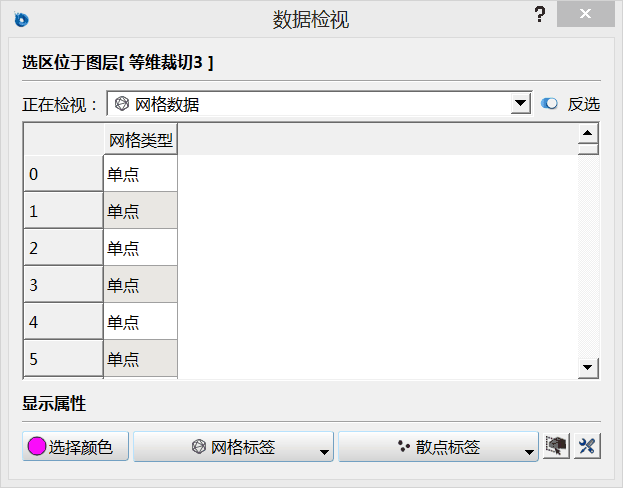
Task: Toggle the 反选 switch
Action: (549, 104)
